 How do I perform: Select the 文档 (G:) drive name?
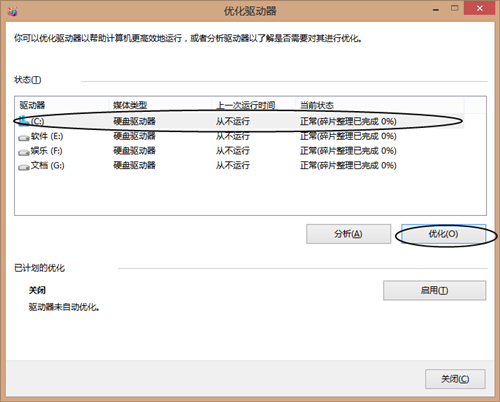coord(48,165)
